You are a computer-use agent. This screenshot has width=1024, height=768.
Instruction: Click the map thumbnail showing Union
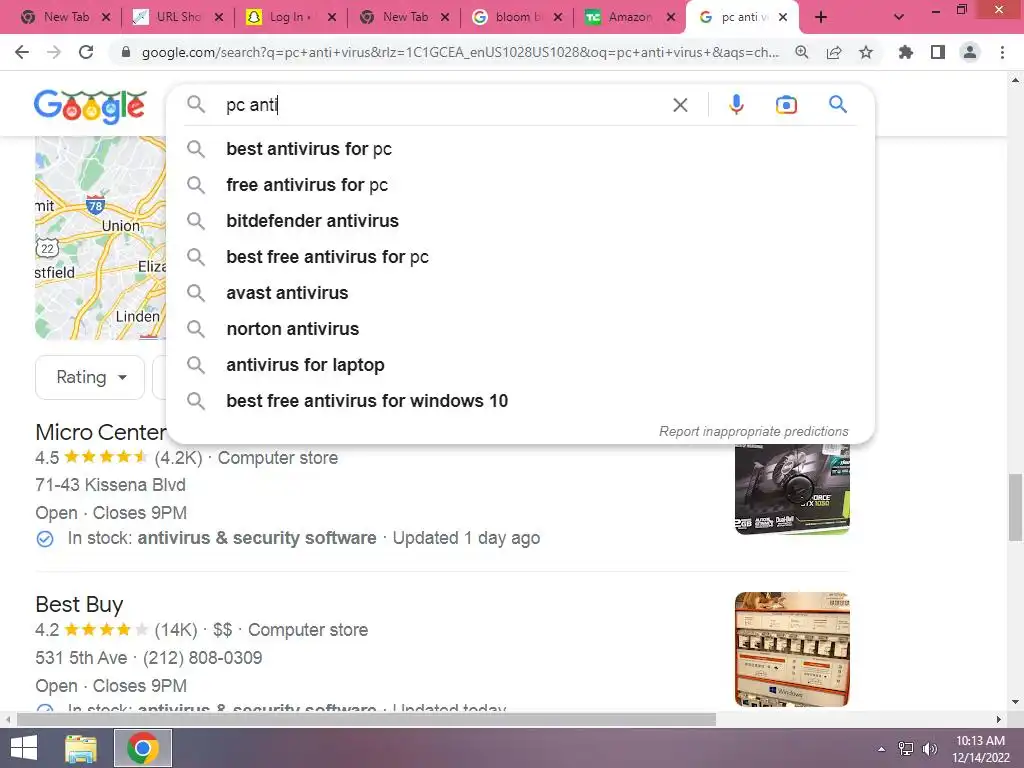point(100,238)
